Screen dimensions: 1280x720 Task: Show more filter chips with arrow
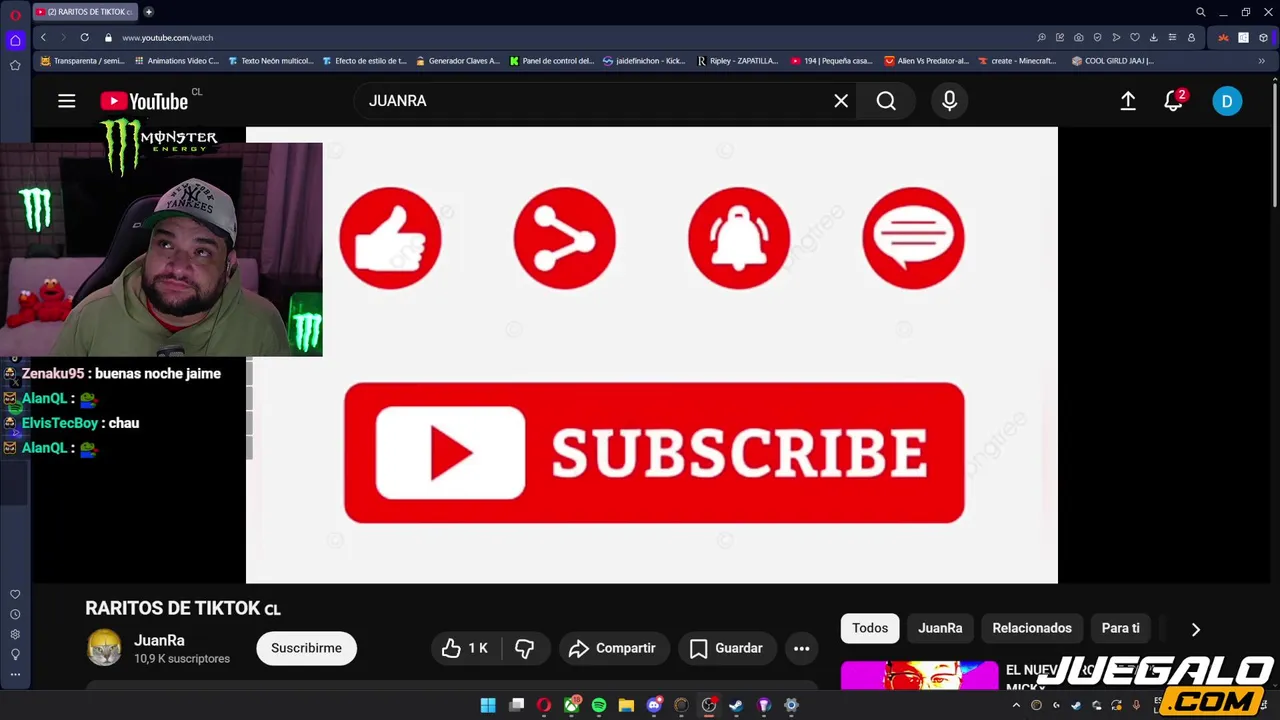click(1196, 629)
